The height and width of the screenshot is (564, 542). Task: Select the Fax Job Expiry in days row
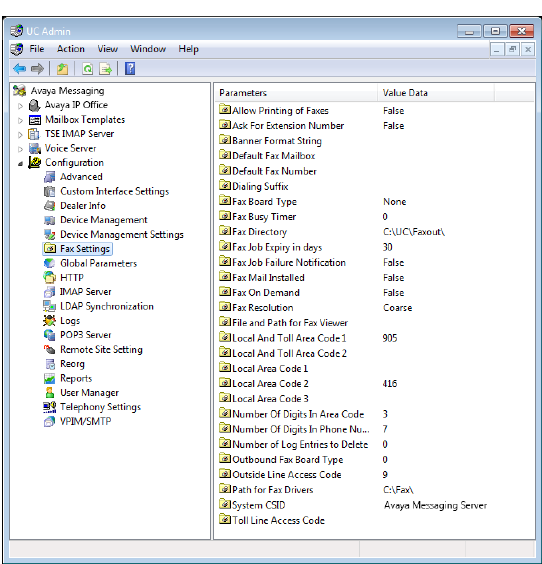(270, 247)
